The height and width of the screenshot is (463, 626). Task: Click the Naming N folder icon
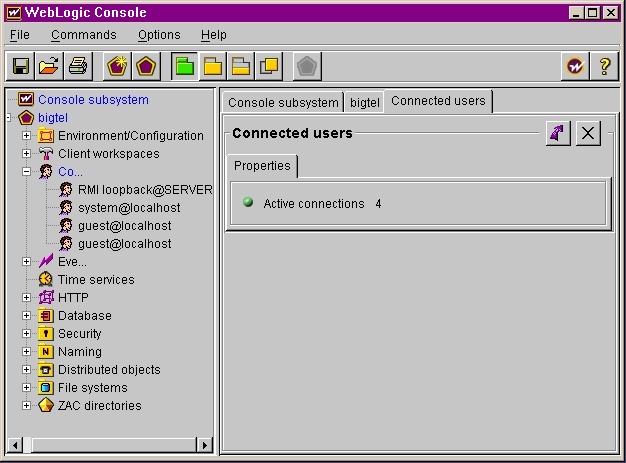pyautogui.click(x=46, y=351)
